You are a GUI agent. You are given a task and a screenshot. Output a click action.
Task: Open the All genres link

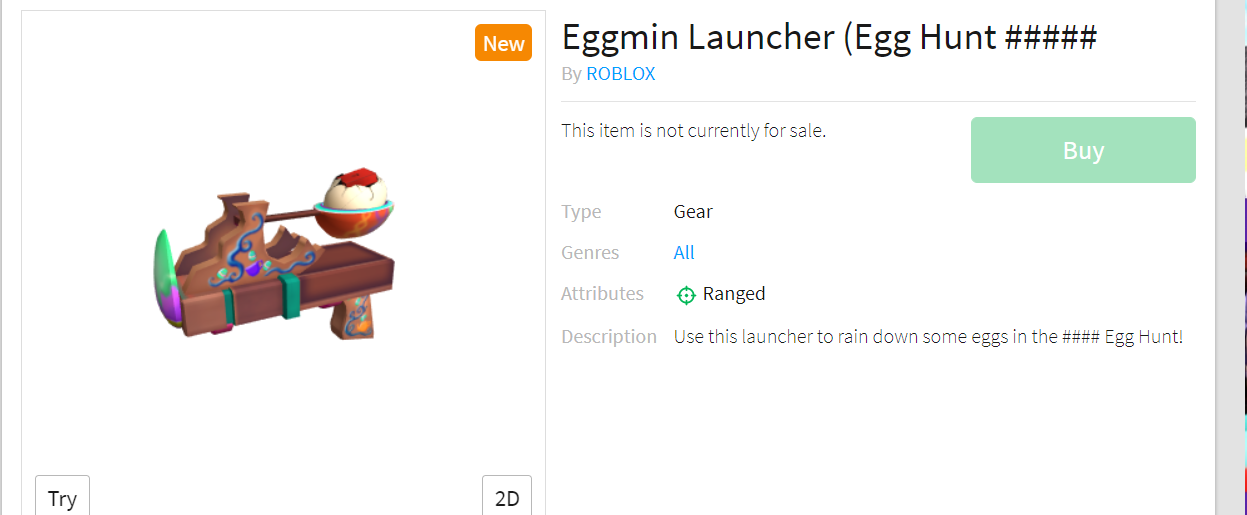click(x=684, y=253)
